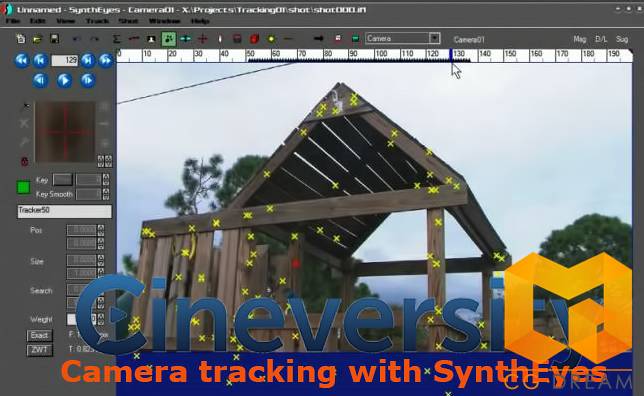Toggle the red lock icon beside mini-view
This screenshot has height=396, width=644.
[x=25, y=161]
